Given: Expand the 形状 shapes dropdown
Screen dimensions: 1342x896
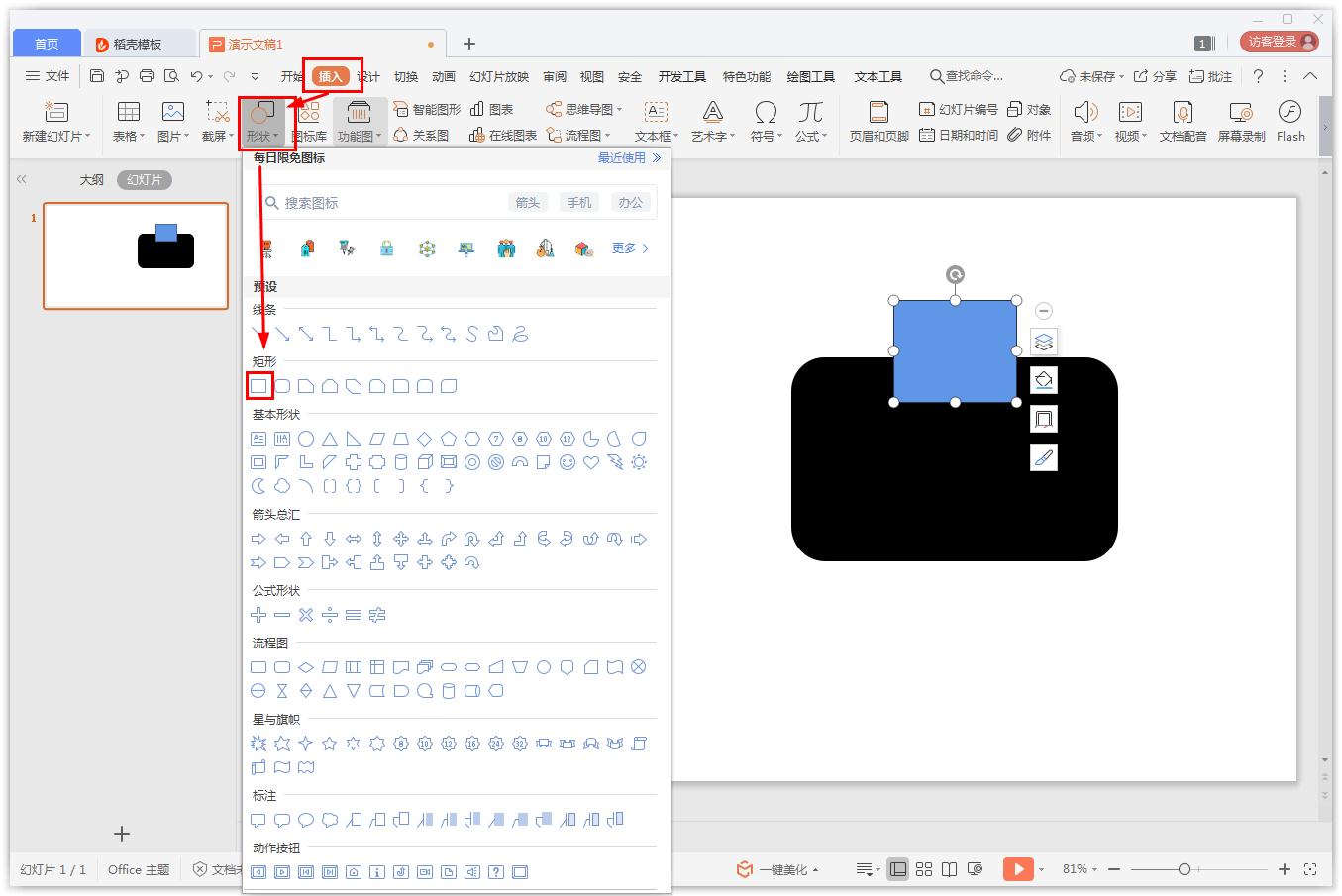Looking at the screenshot, I should click(x=262, y=136).
